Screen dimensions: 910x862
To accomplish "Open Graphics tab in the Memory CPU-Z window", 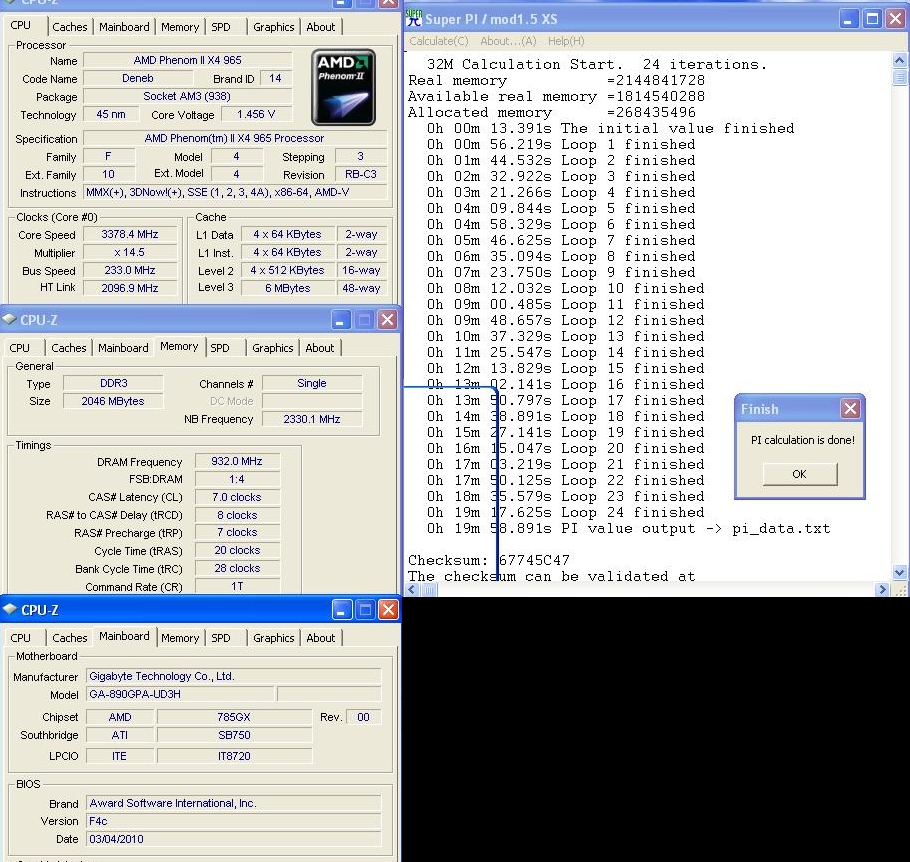I will point(272,348).
